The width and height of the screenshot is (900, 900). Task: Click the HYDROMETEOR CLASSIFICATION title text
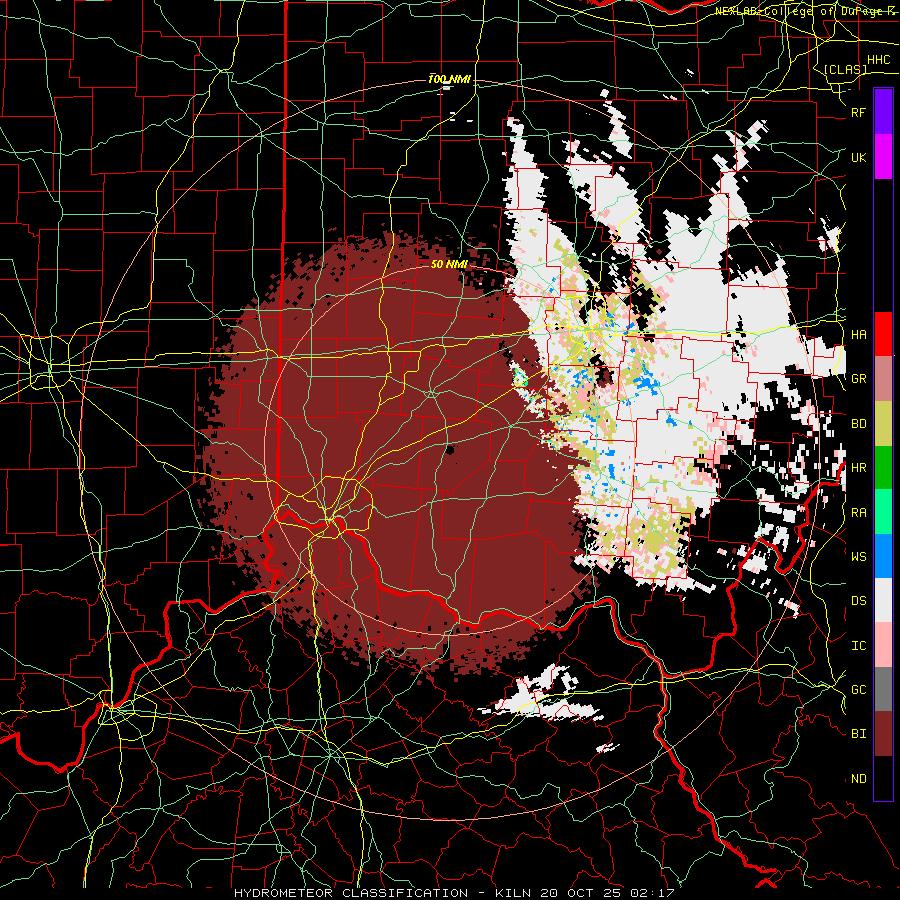(351, 893)
